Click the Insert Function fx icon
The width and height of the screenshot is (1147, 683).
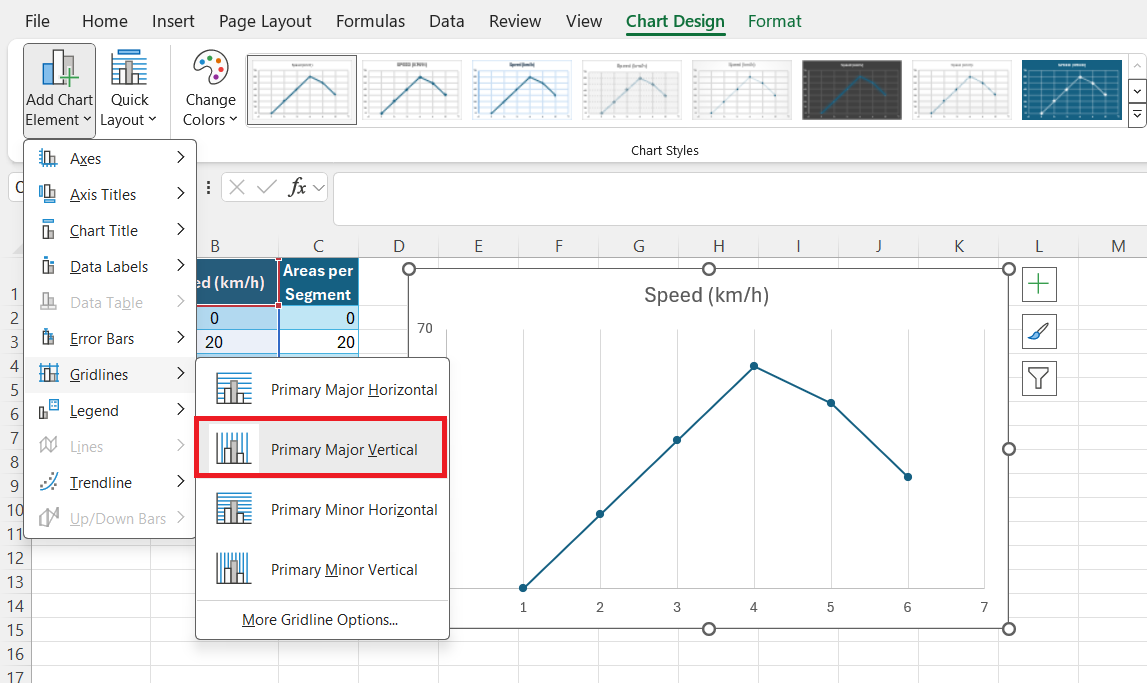tap(297, 187)
